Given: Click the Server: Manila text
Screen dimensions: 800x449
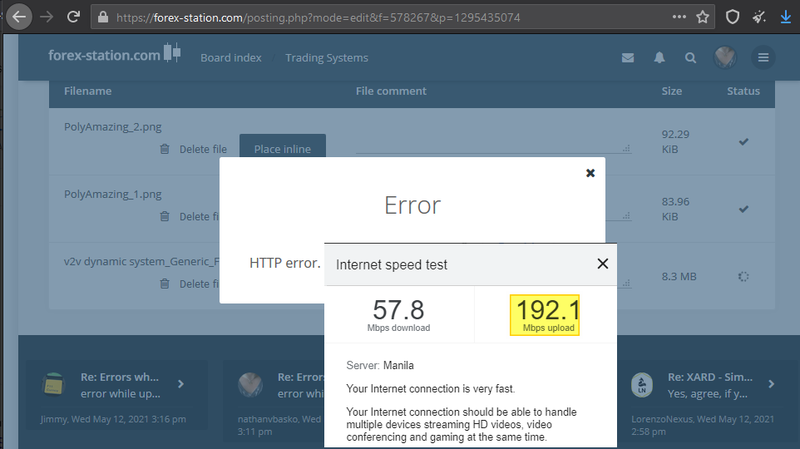Looking at the screenshot, I should point(380,365).
